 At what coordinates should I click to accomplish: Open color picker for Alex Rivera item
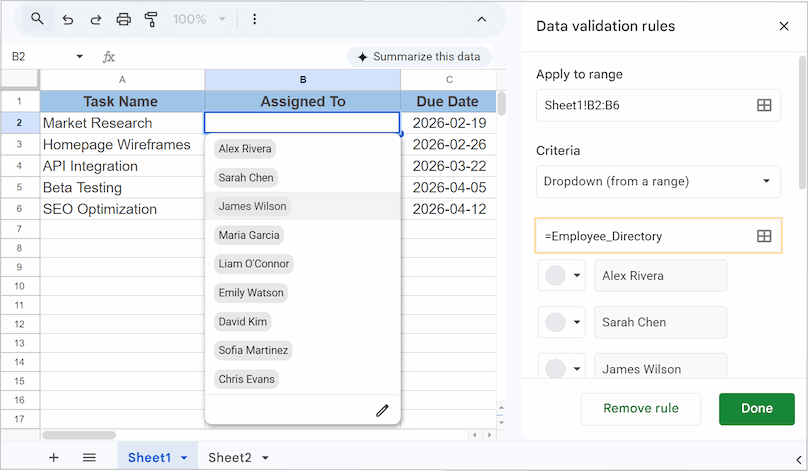pos(562,276)
